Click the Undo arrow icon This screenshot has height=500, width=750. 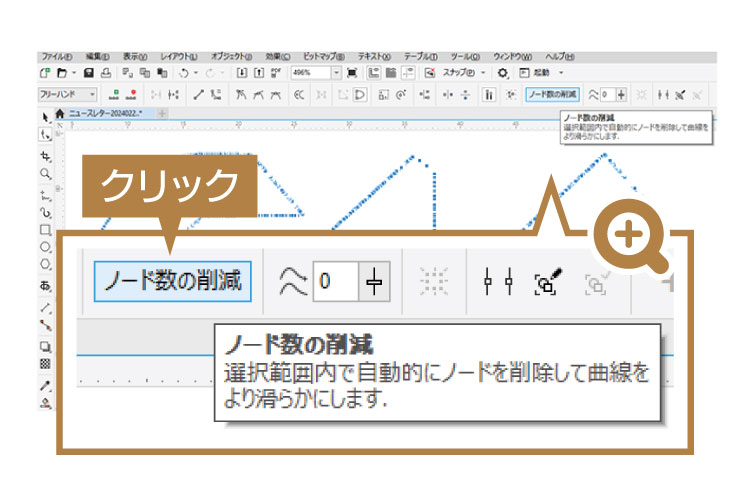(184, 73)
